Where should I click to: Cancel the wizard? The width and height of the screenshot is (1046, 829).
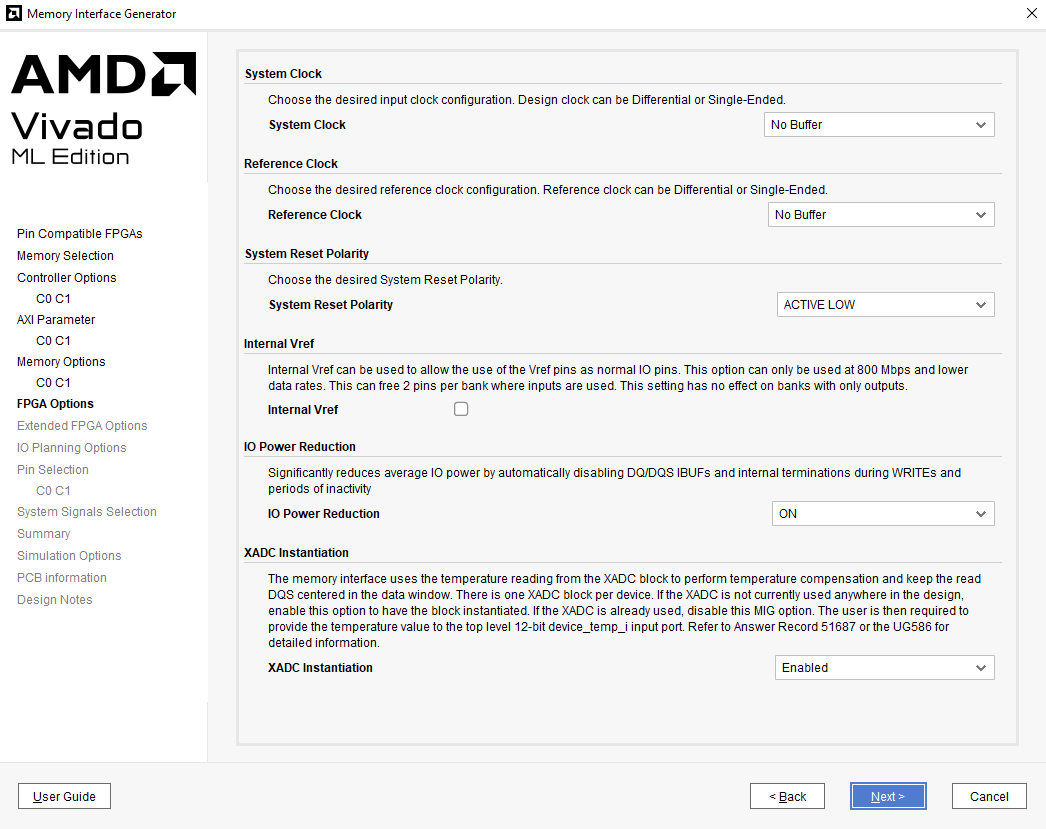989,796
